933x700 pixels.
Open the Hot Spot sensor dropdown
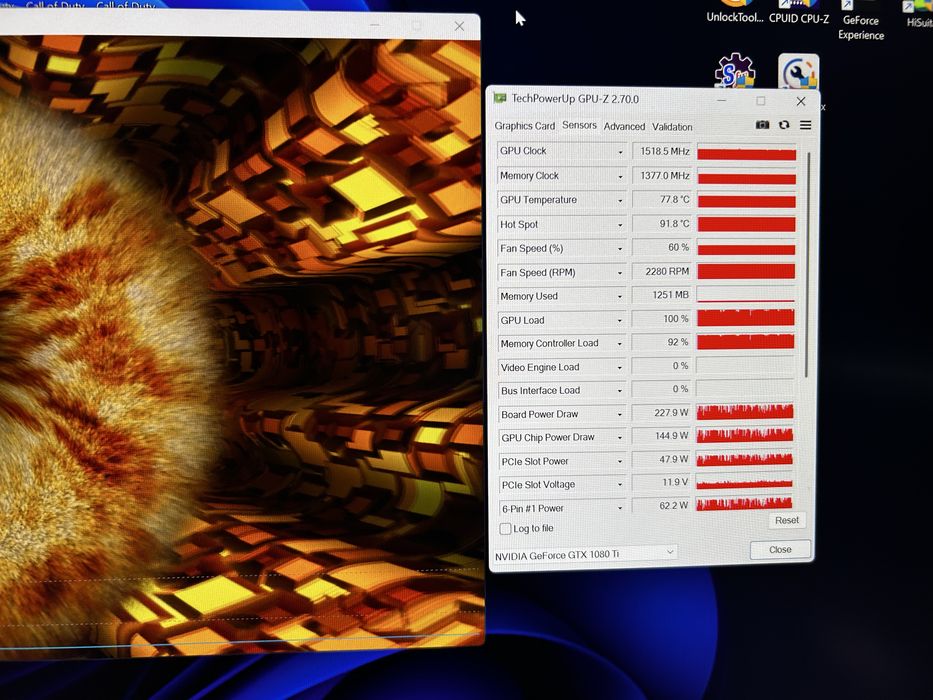coord(620,225)
